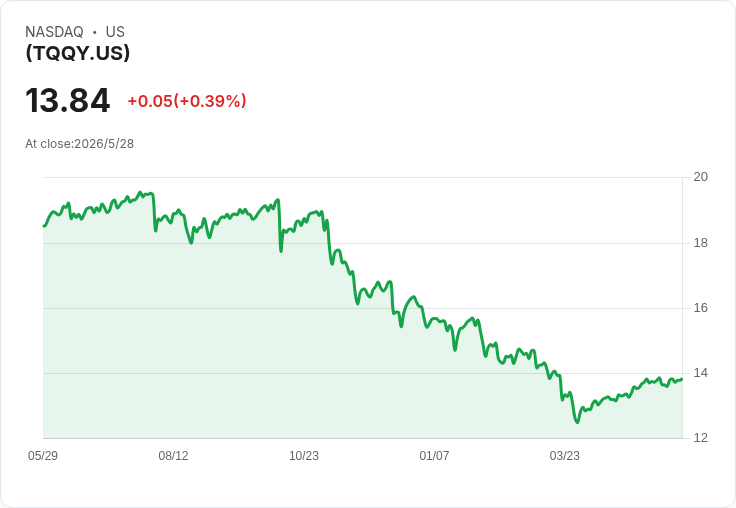Click the 14 y-axis price label
This screenshot has width=736, height=508.
700,373
